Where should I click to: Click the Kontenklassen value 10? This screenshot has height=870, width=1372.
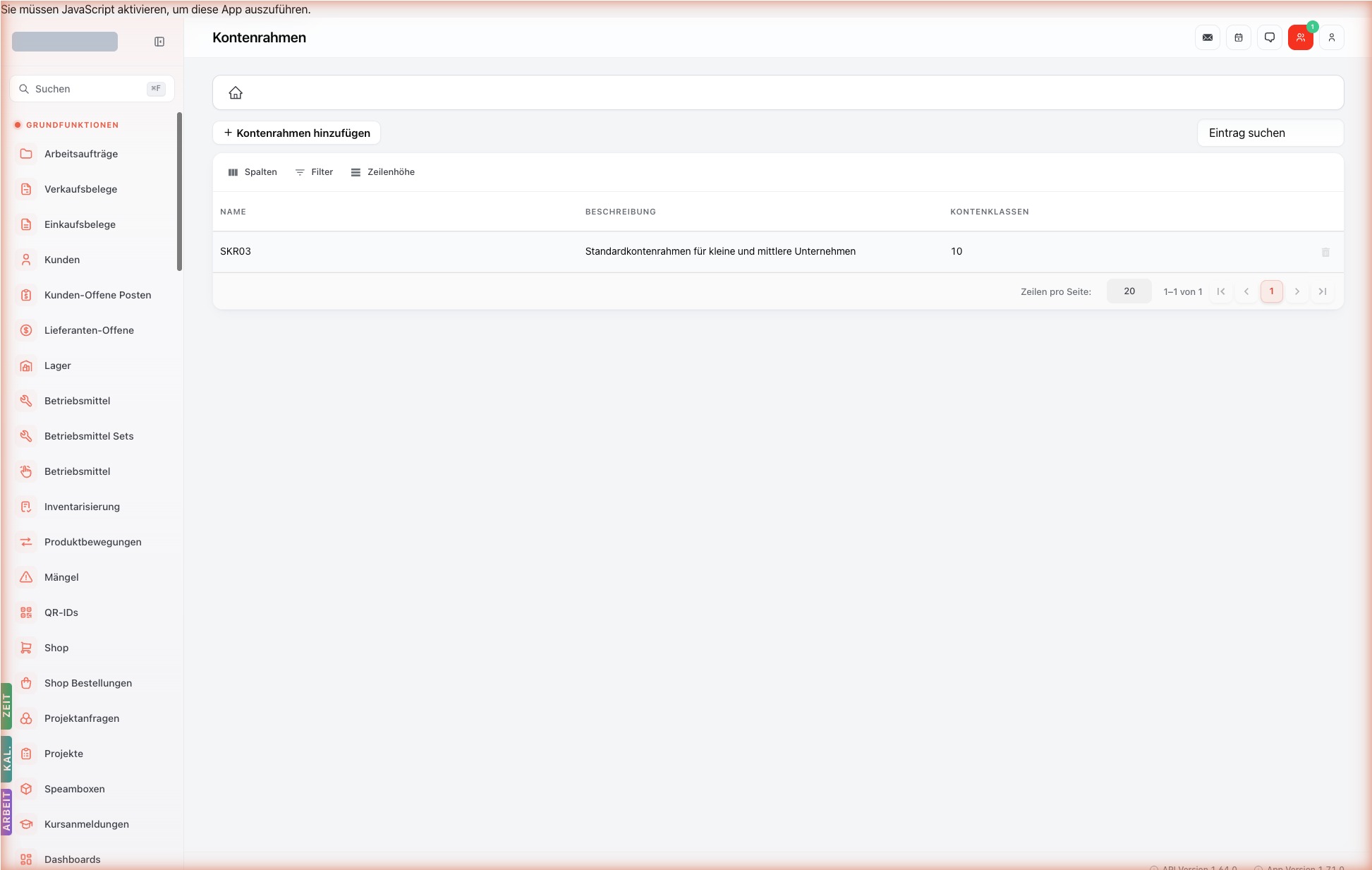[x=957, y=251]
